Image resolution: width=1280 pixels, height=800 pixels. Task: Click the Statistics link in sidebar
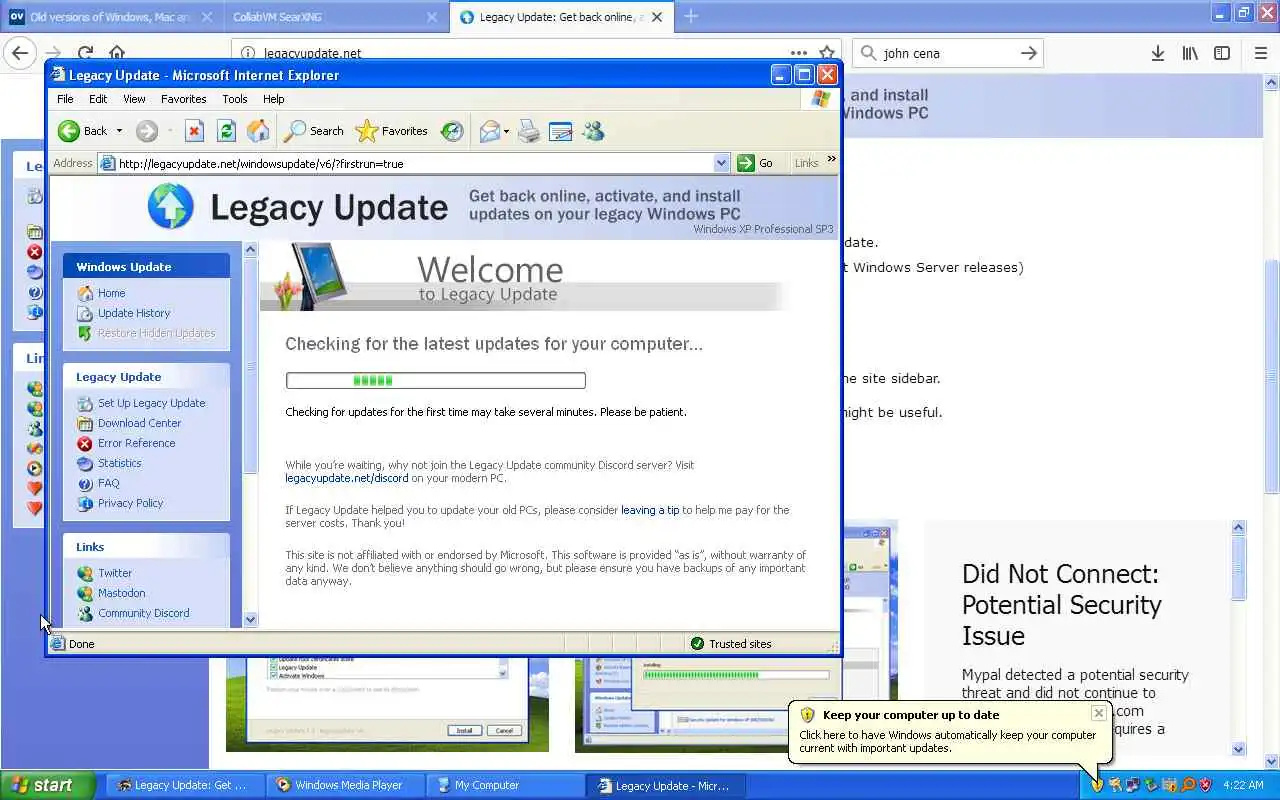coord(119,463)
